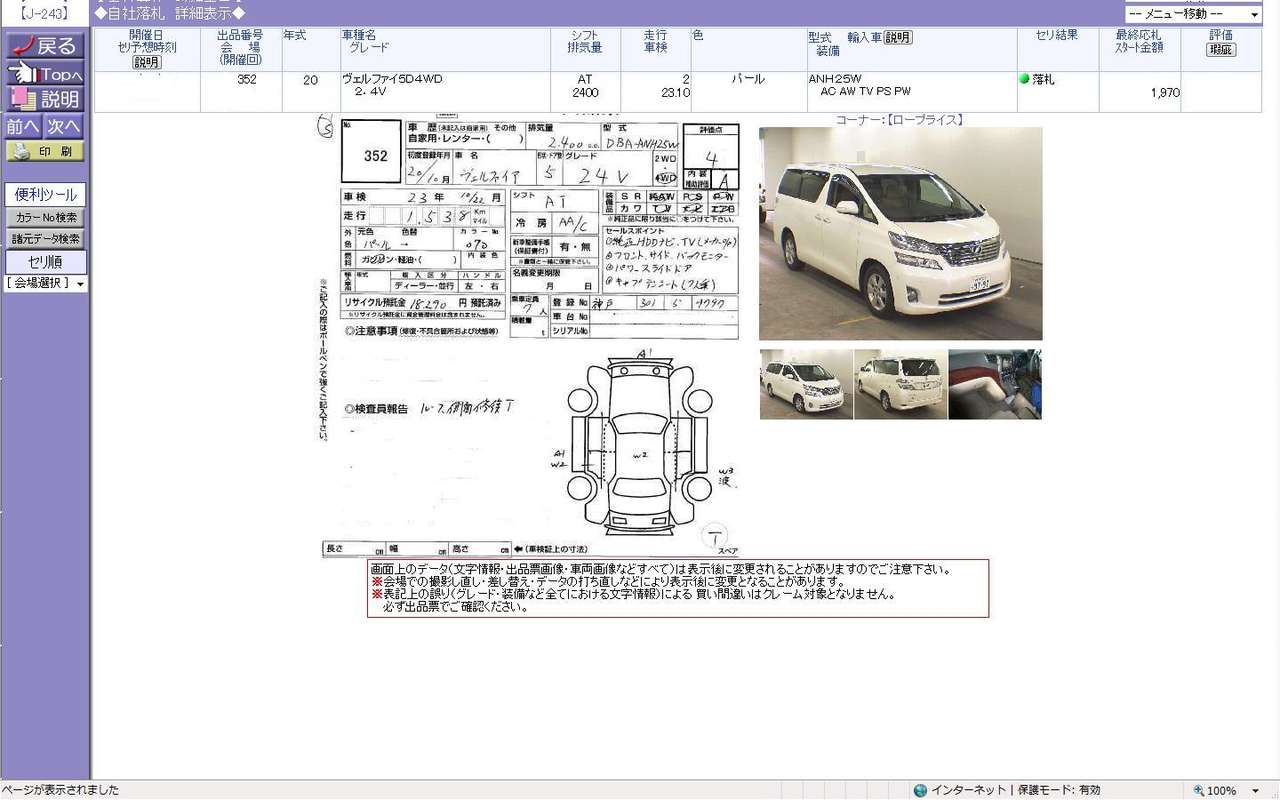Open the auction sheet image
This screenshot has height=800, width=1280.
point(530,338)
